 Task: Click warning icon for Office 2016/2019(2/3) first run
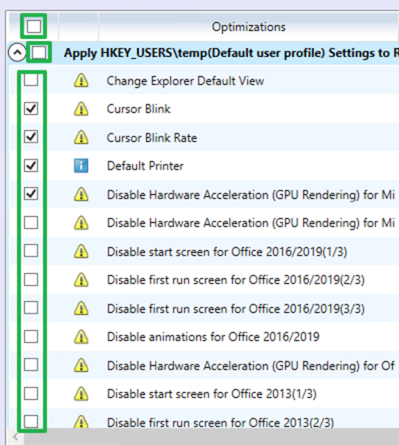tap(81, 280)
